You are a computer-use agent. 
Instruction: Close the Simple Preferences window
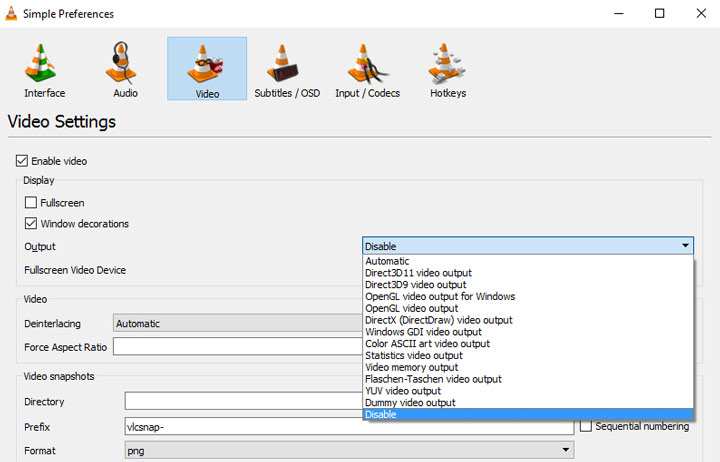pos(701,13)
